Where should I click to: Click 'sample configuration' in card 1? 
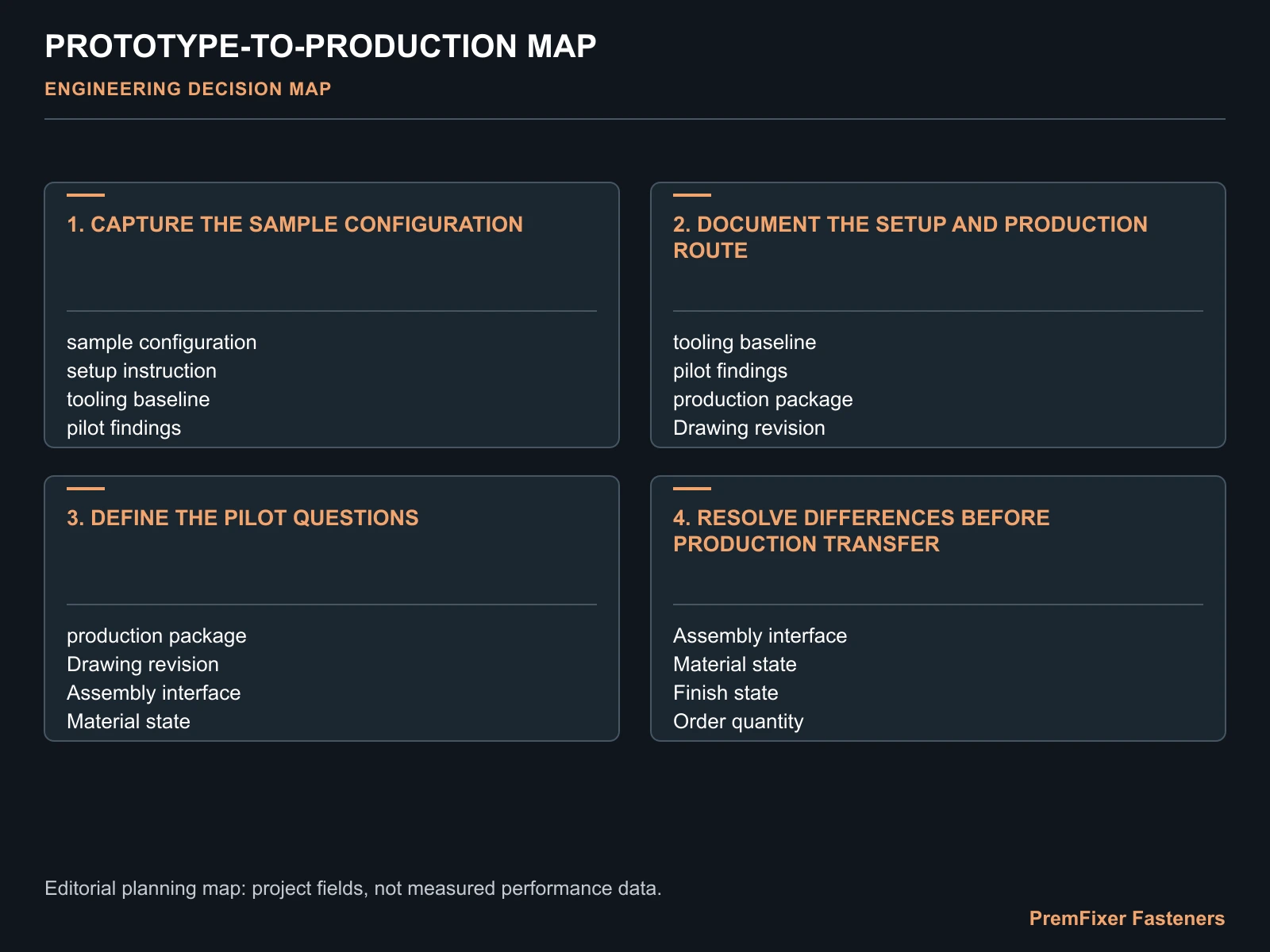162,343
